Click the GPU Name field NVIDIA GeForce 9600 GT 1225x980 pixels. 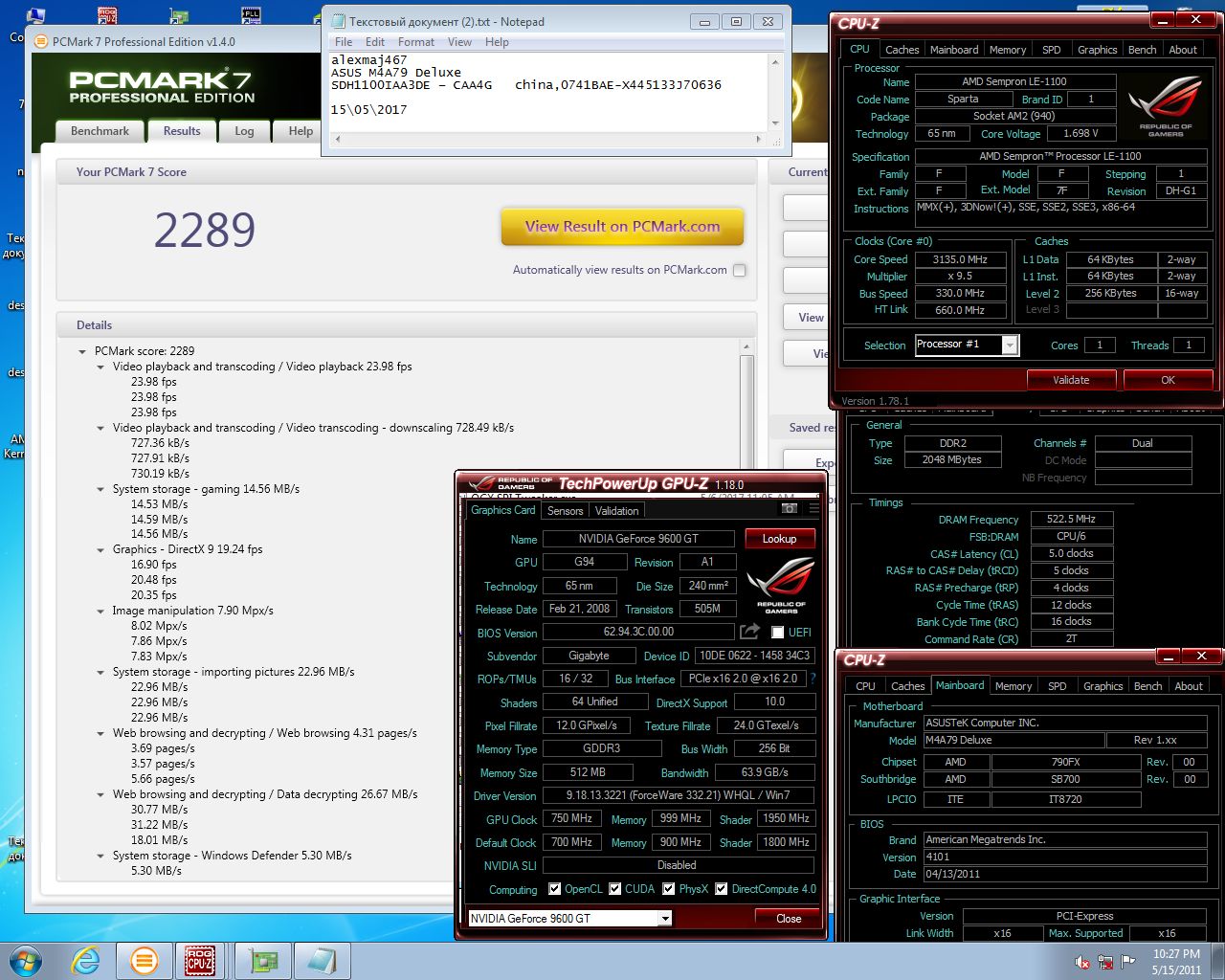click(638, 539)
